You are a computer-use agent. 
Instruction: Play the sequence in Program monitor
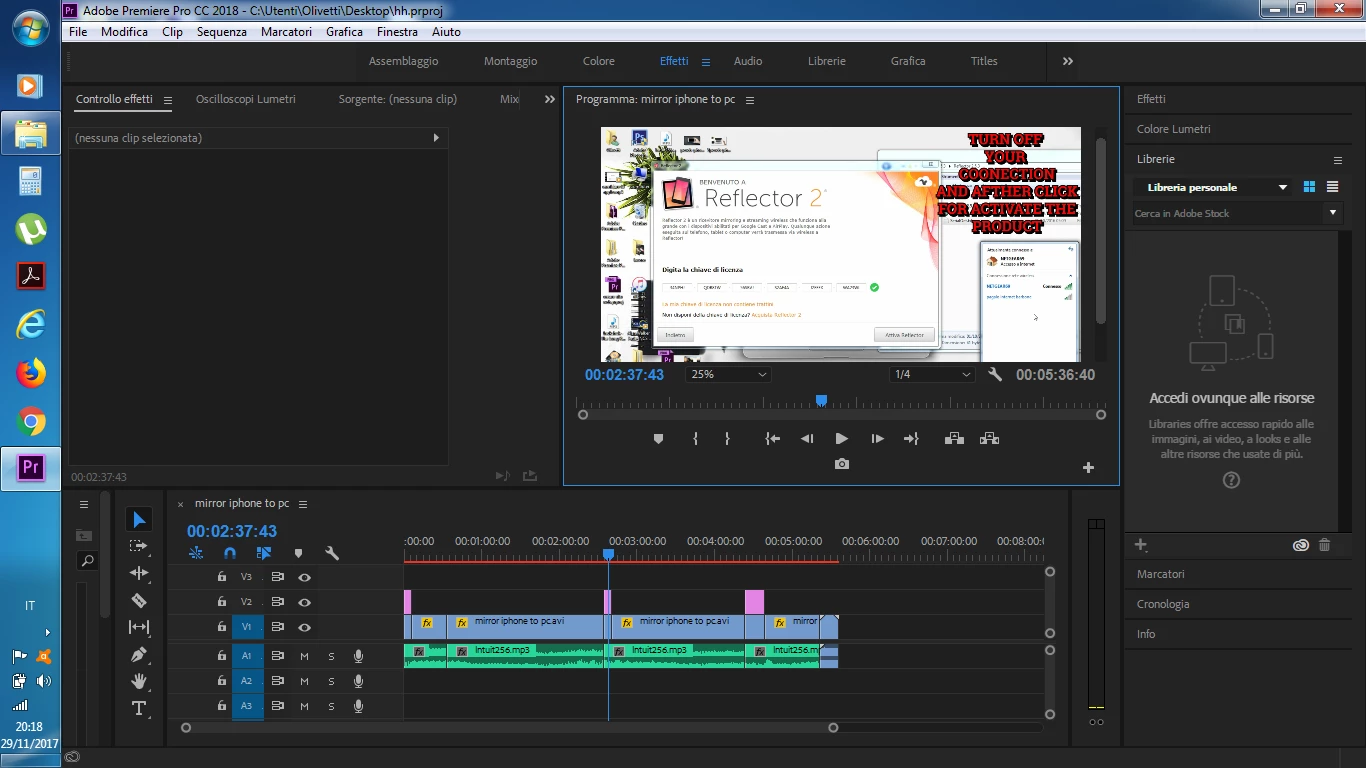pyautogui.click(x=841, y=439)
